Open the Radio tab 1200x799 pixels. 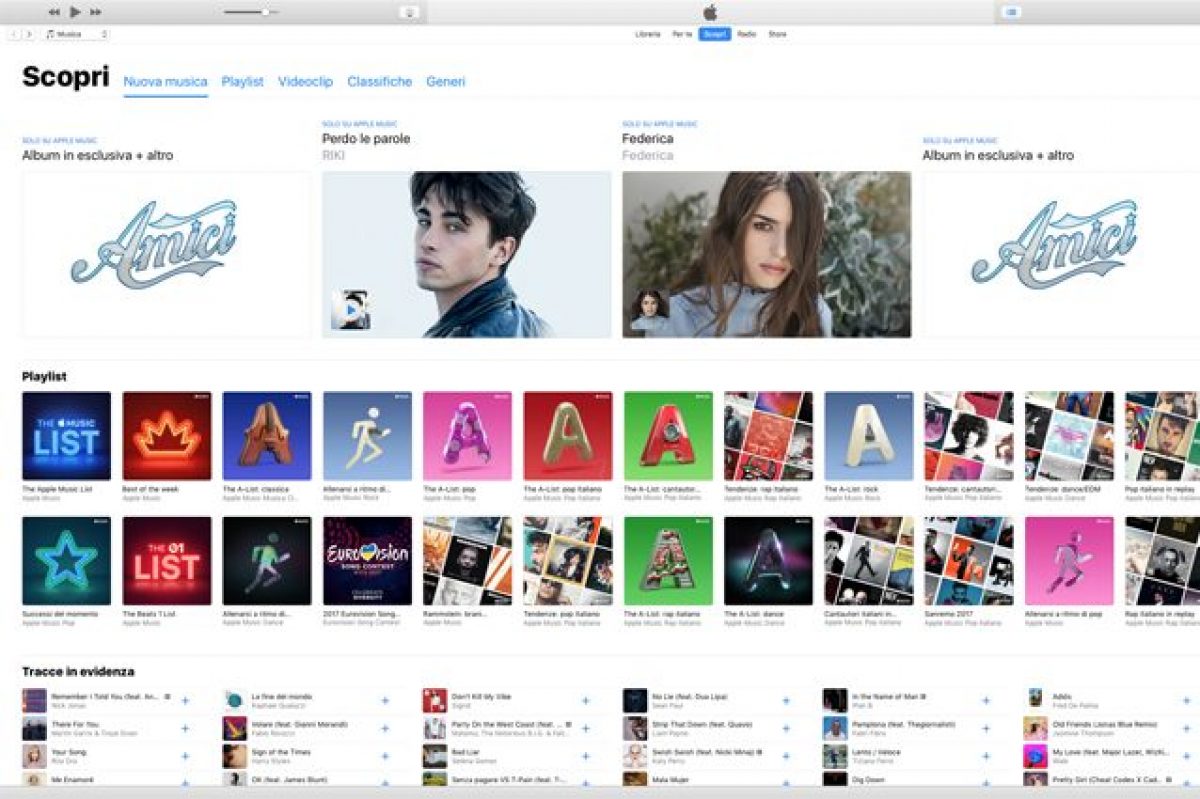(x=746, y=34)
